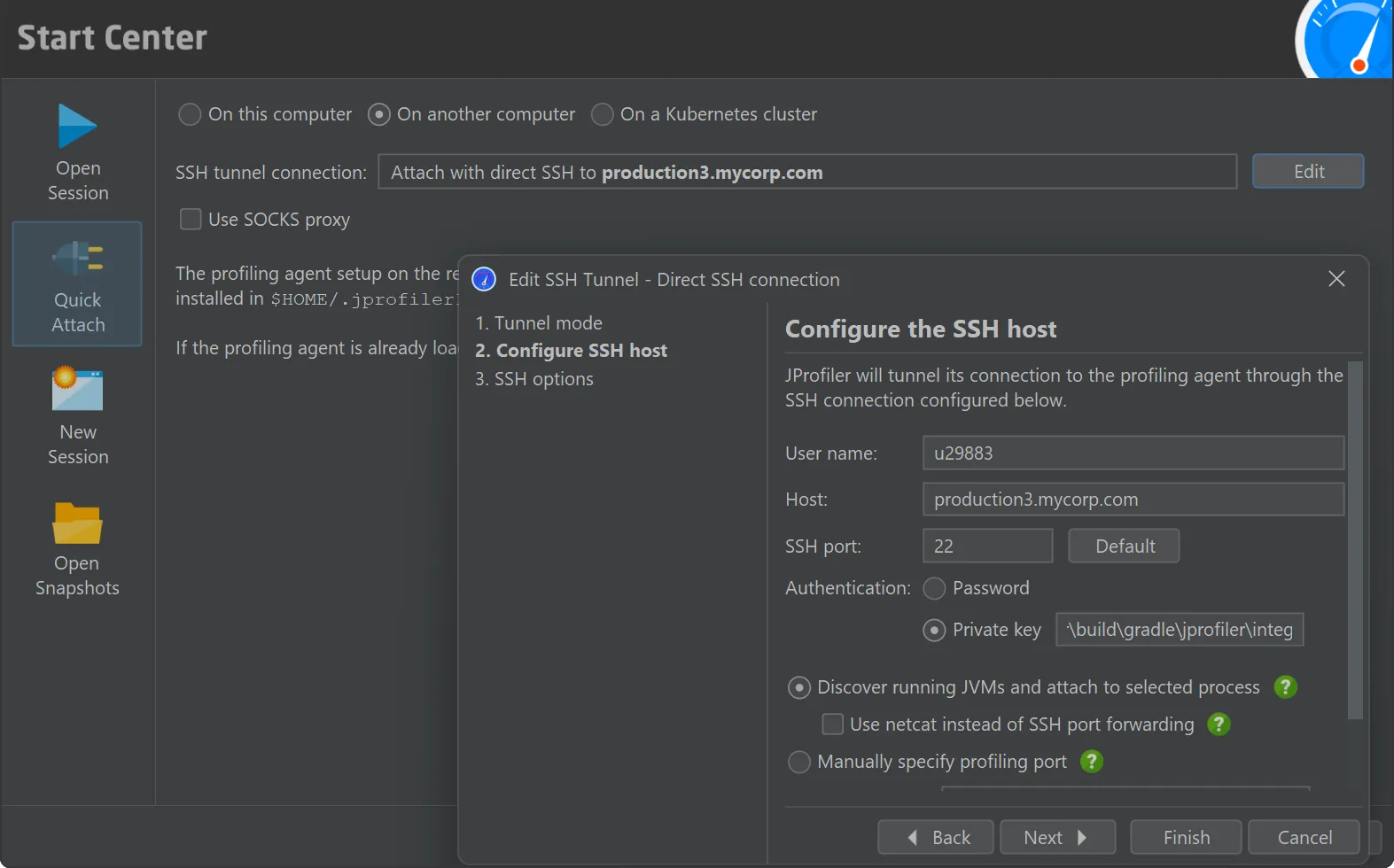This screenshot has width=1394, height=868.
Task: Reset SSH port with Default button
Action: [x=1123, y=546]
